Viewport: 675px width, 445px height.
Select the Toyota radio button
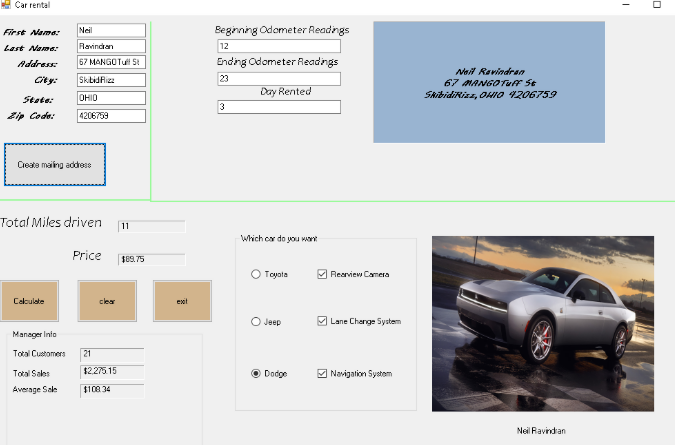tap(256, 274)
